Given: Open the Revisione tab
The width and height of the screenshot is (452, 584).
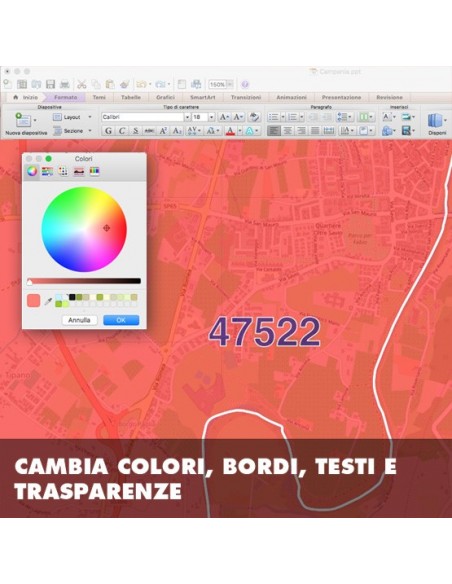Looking at the screenshot, I should (x=389, y=97).
